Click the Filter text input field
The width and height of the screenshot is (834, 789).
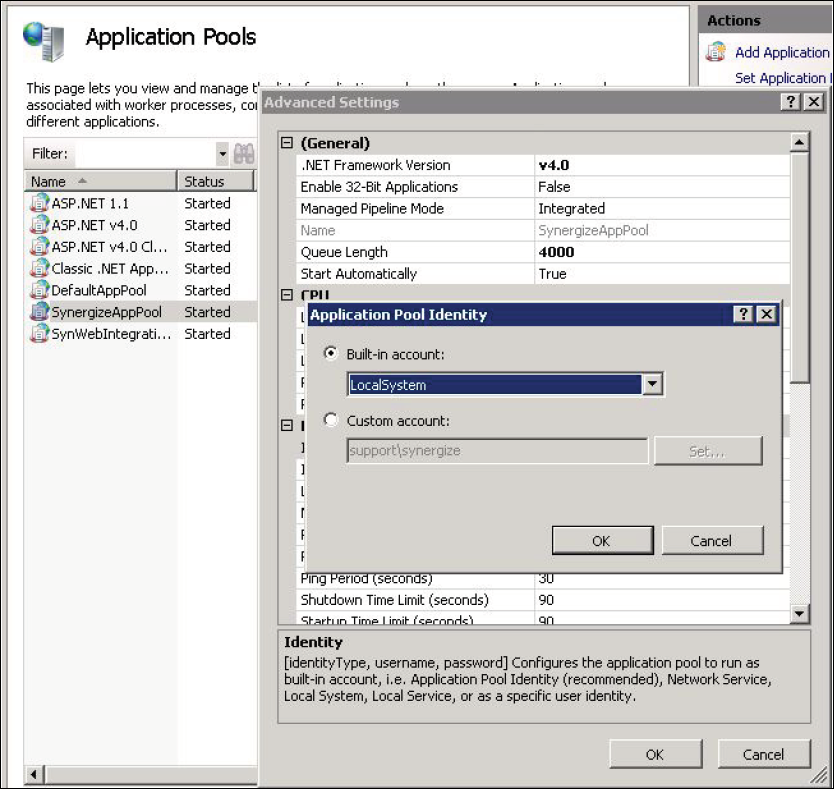click(x=145, y=154)
